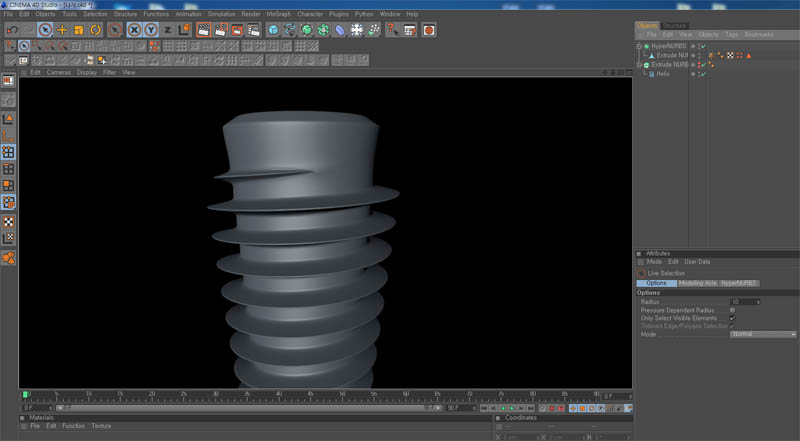Click the orange sphere icon at toolbar end
Viewport: 800px width, 441px height.
(429, 30)
